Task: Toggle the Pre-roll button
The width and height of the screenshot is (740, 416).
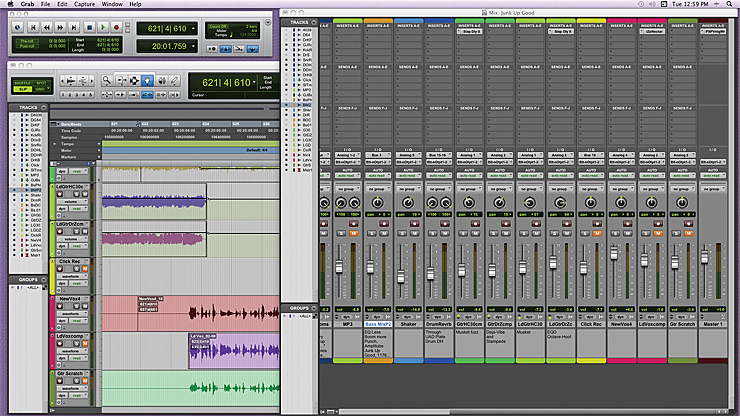Action: pos(26,41)
